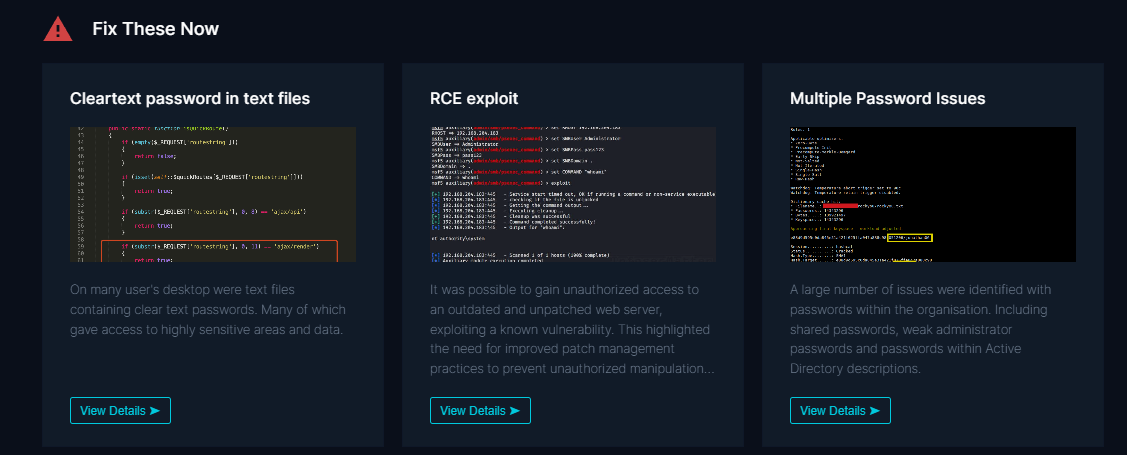Image resolution: width=1127 pixels, height=455 pixels.
Task: Open View Details for Multiple Password Issues
Action: point(840,411)
